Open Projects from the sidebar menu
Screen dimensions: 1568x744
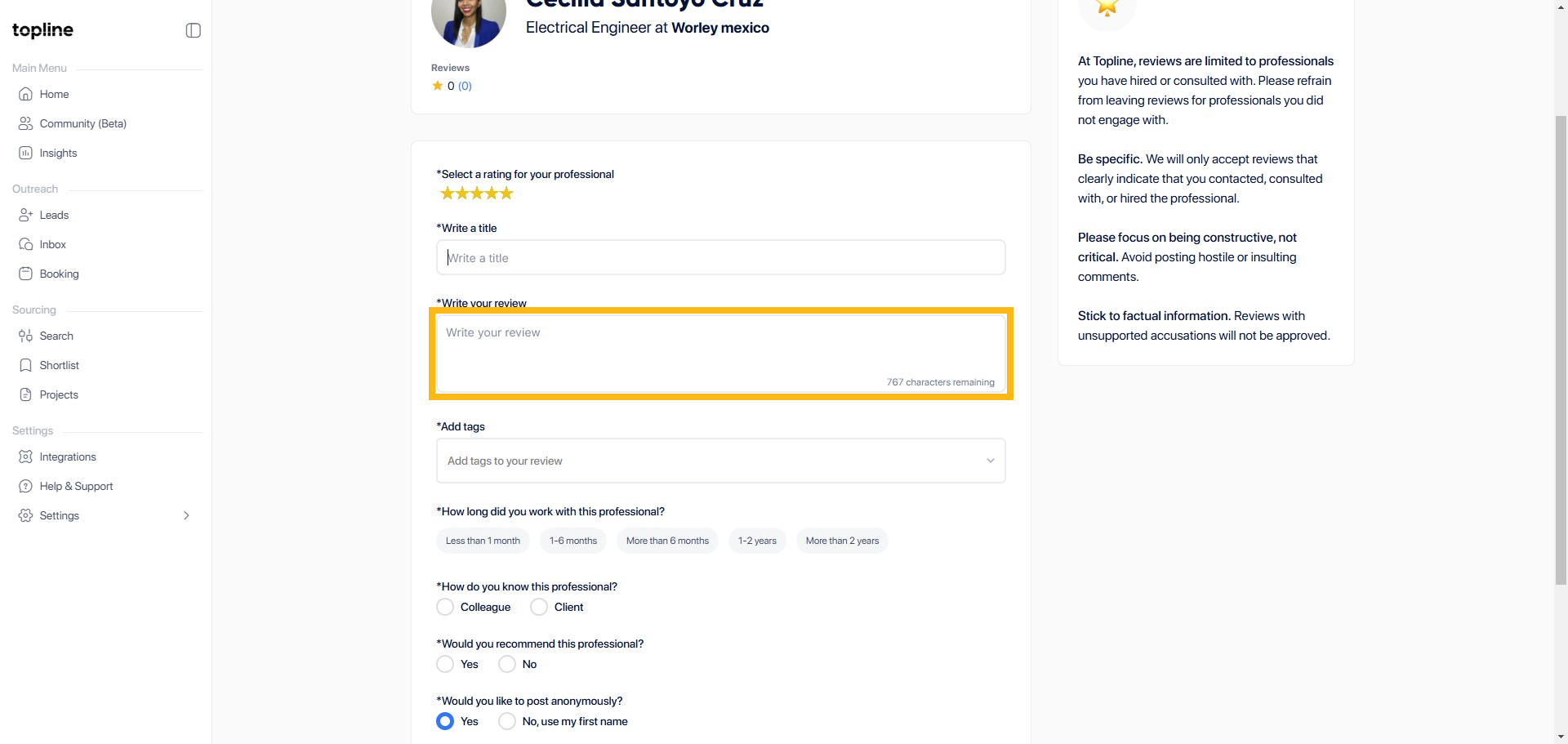click(x=59, y=394)
